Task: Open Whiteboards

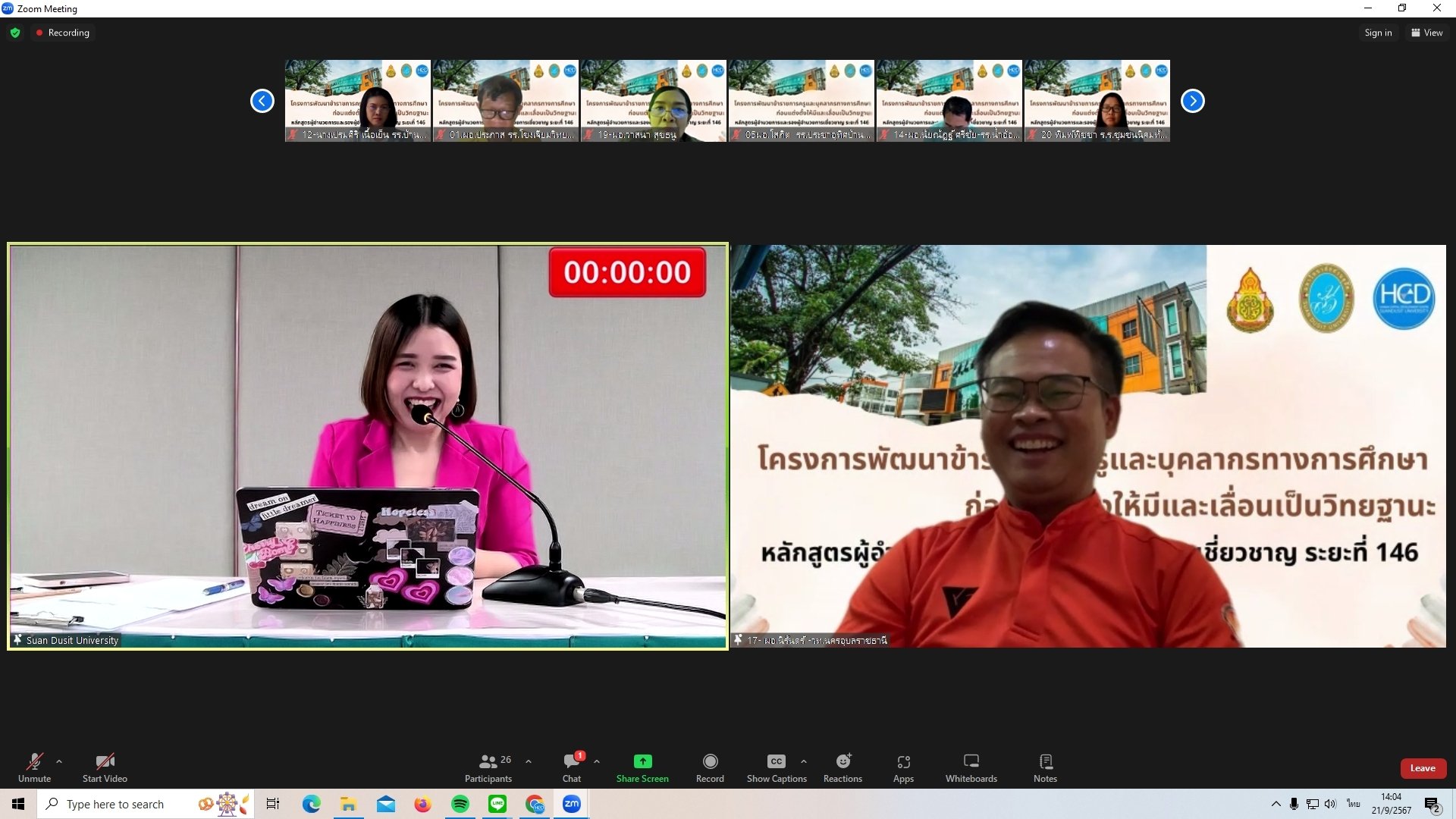Action: coord(971,767)
